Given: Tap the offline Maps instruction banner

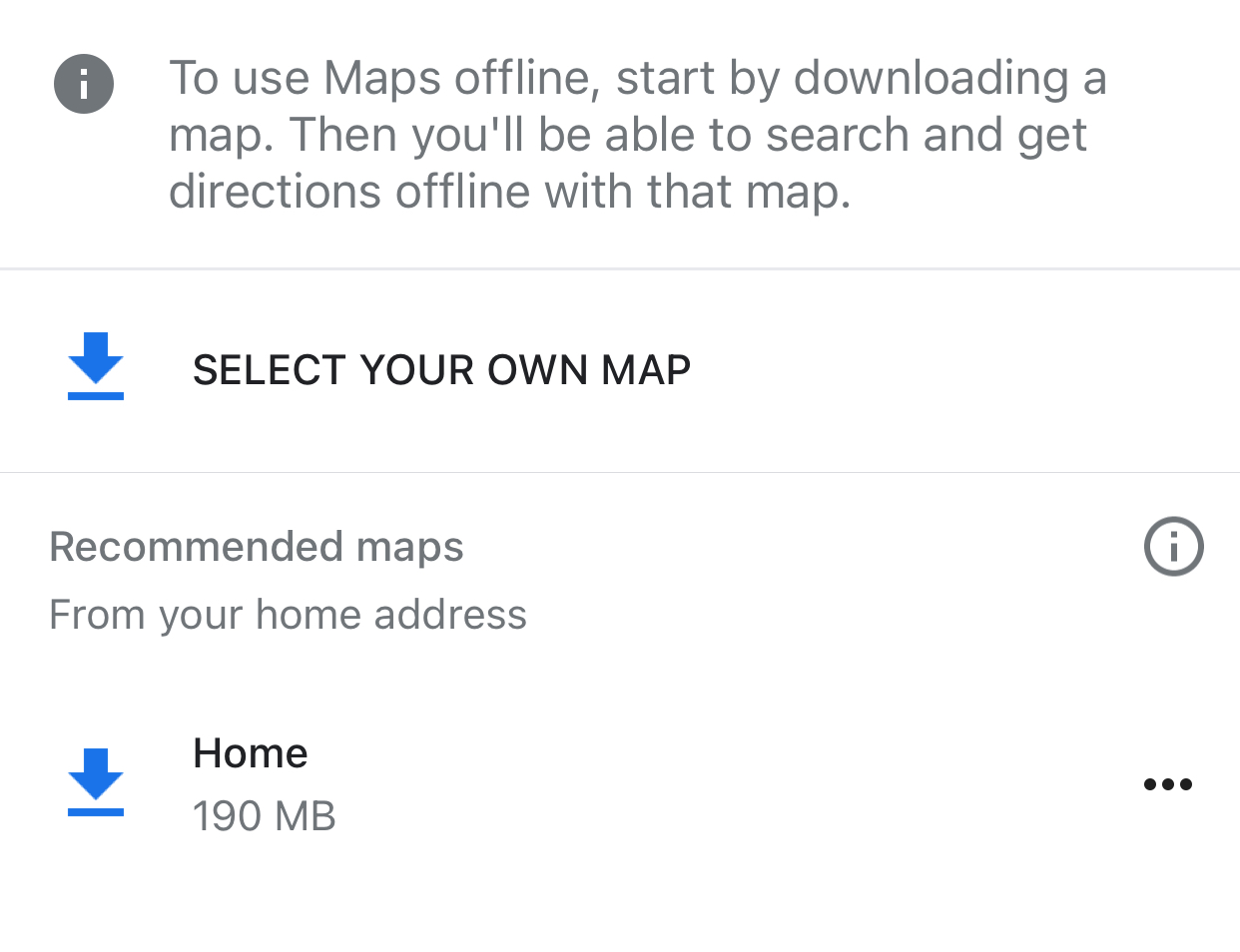Looking at the screenshot, I should point(639,133).
